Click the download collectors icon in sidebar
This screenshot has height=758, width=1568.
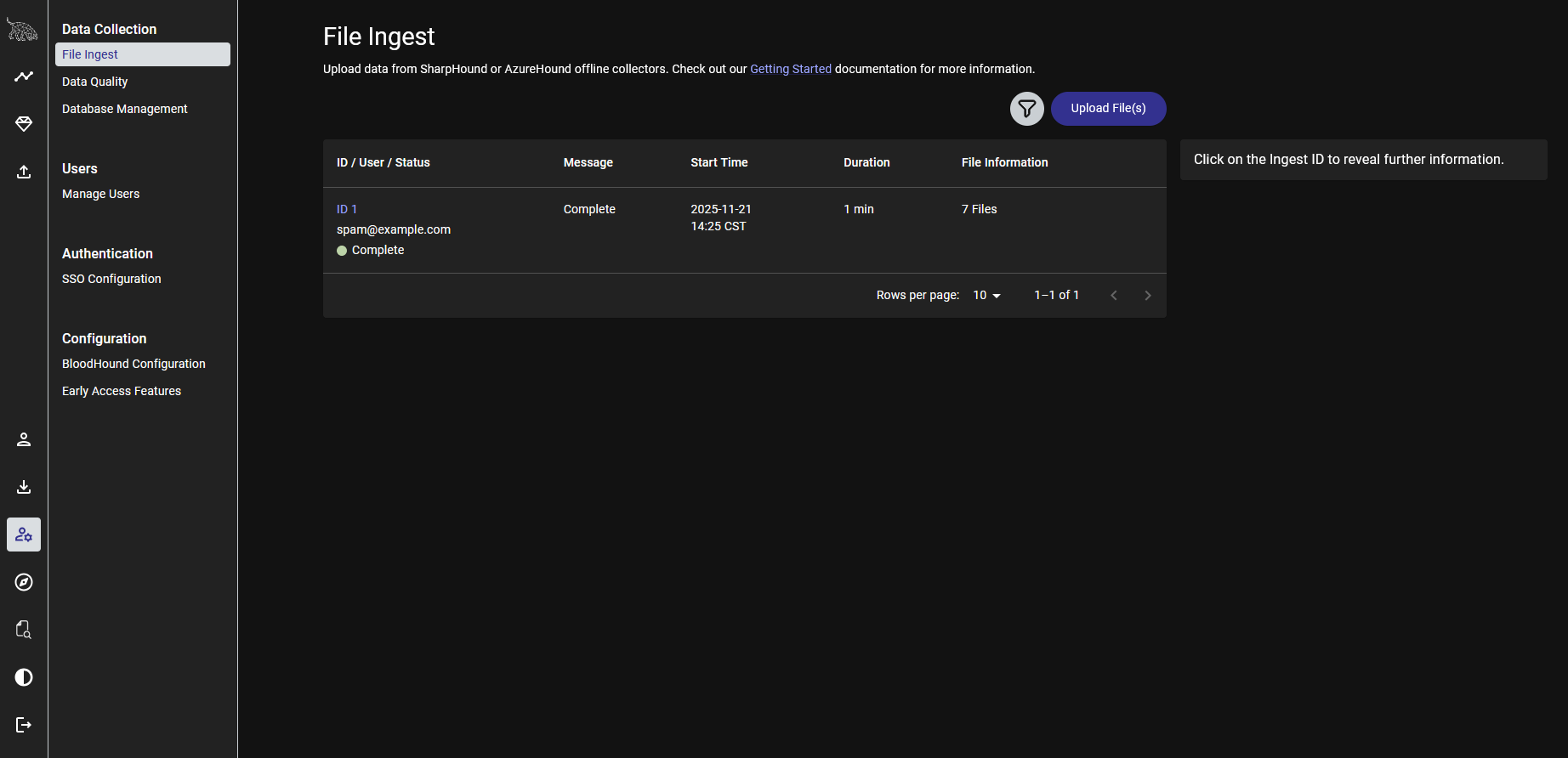24,487
